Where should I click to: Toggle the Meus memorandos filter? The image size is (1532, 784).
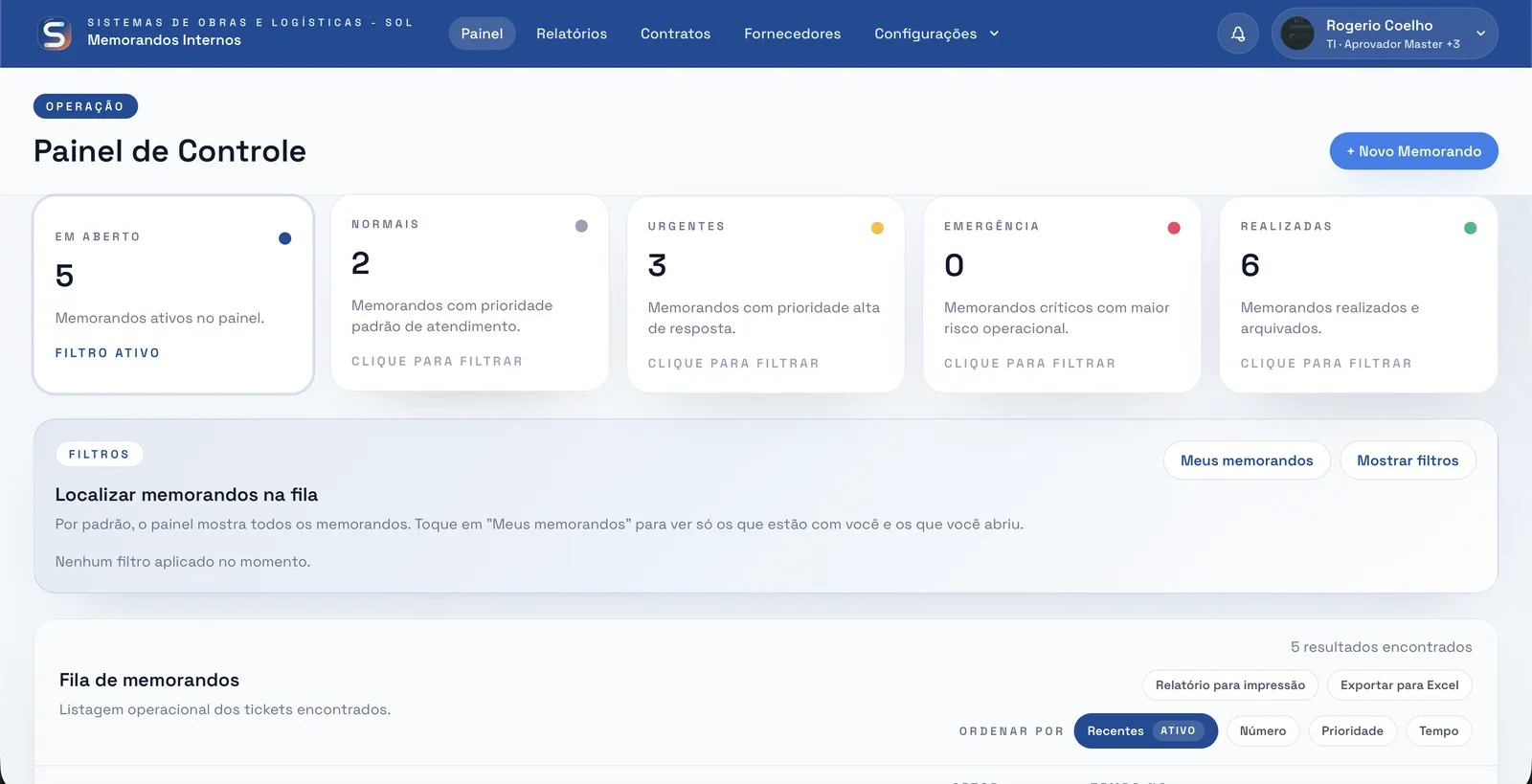[x=1247, y=460]
